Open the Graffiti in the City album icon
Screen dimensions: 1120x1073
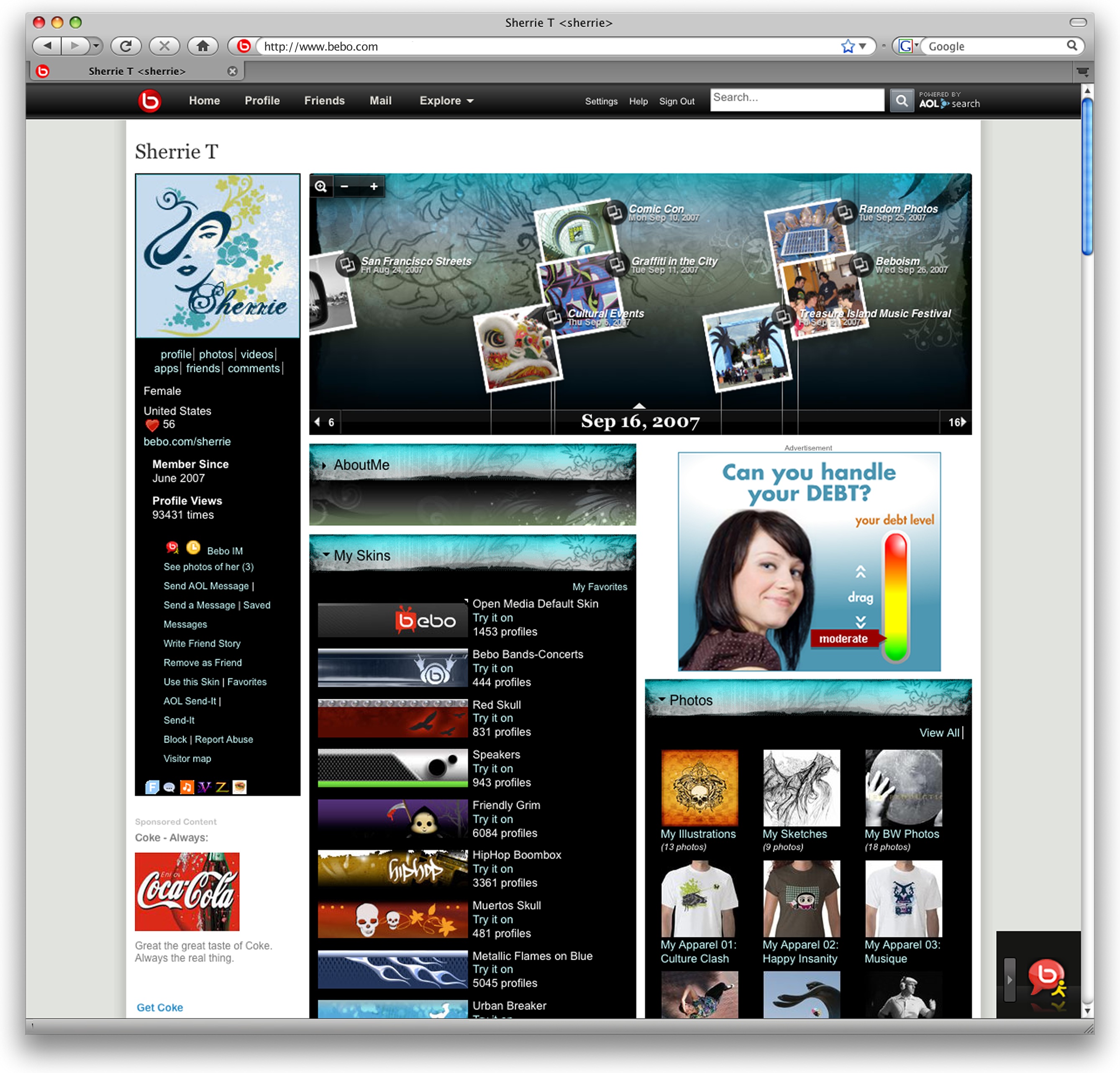[617, 264]
